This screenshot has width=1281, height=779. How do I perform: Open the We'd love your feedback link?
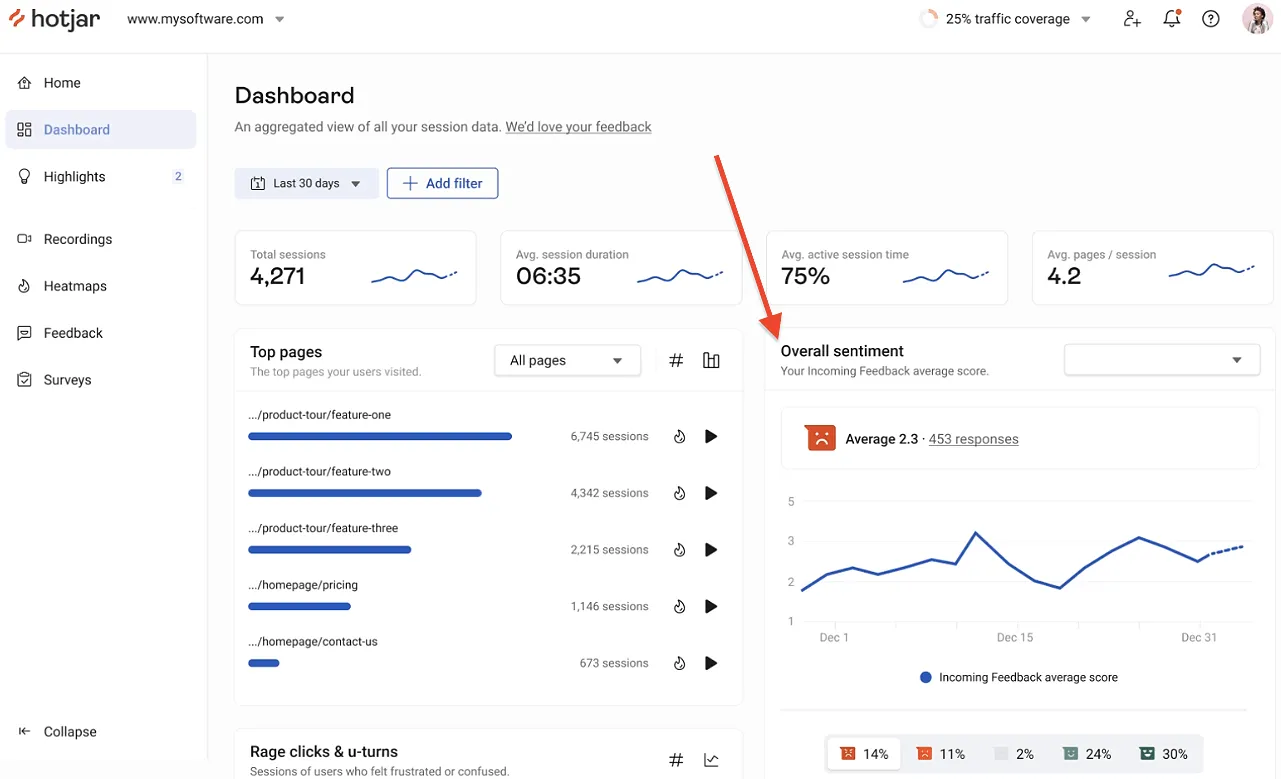click(x=578, y=127)
